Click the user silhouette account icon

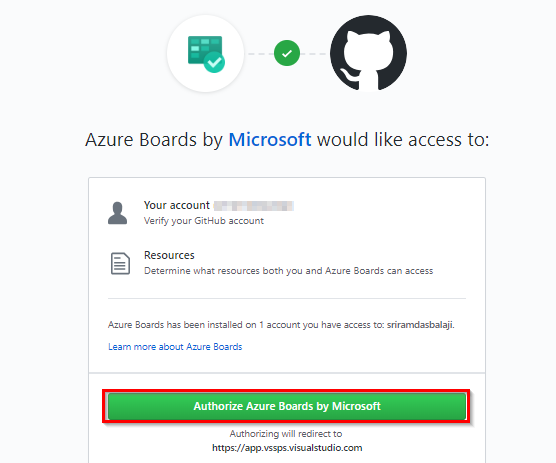[117, 213]
